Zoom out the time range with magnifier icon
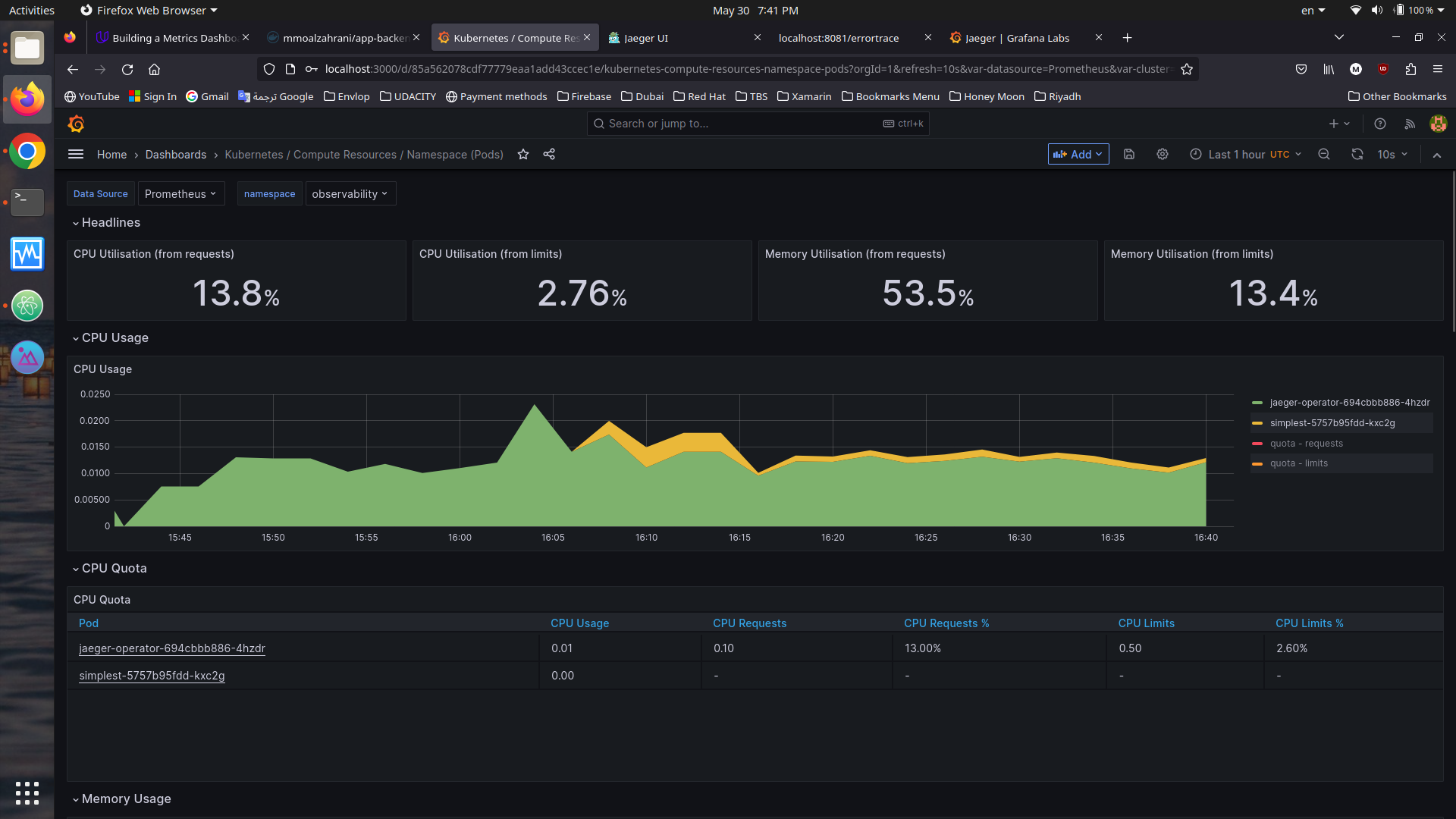This screenshot has height=819, width=1456. [x=1323, y=154]
